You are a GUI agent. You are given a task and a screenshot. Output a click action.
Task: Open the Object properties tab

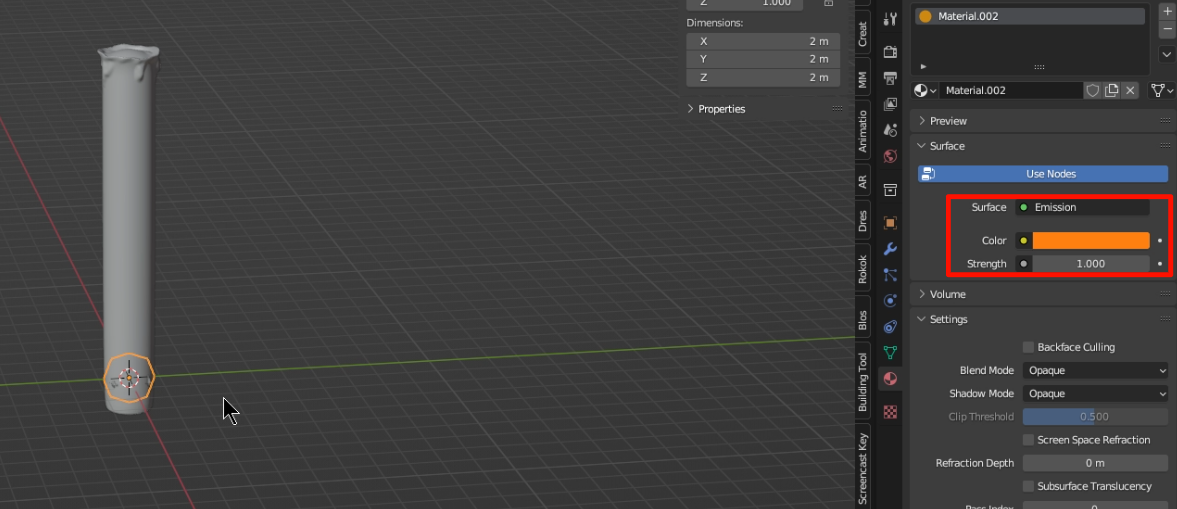tap(890, 223)
